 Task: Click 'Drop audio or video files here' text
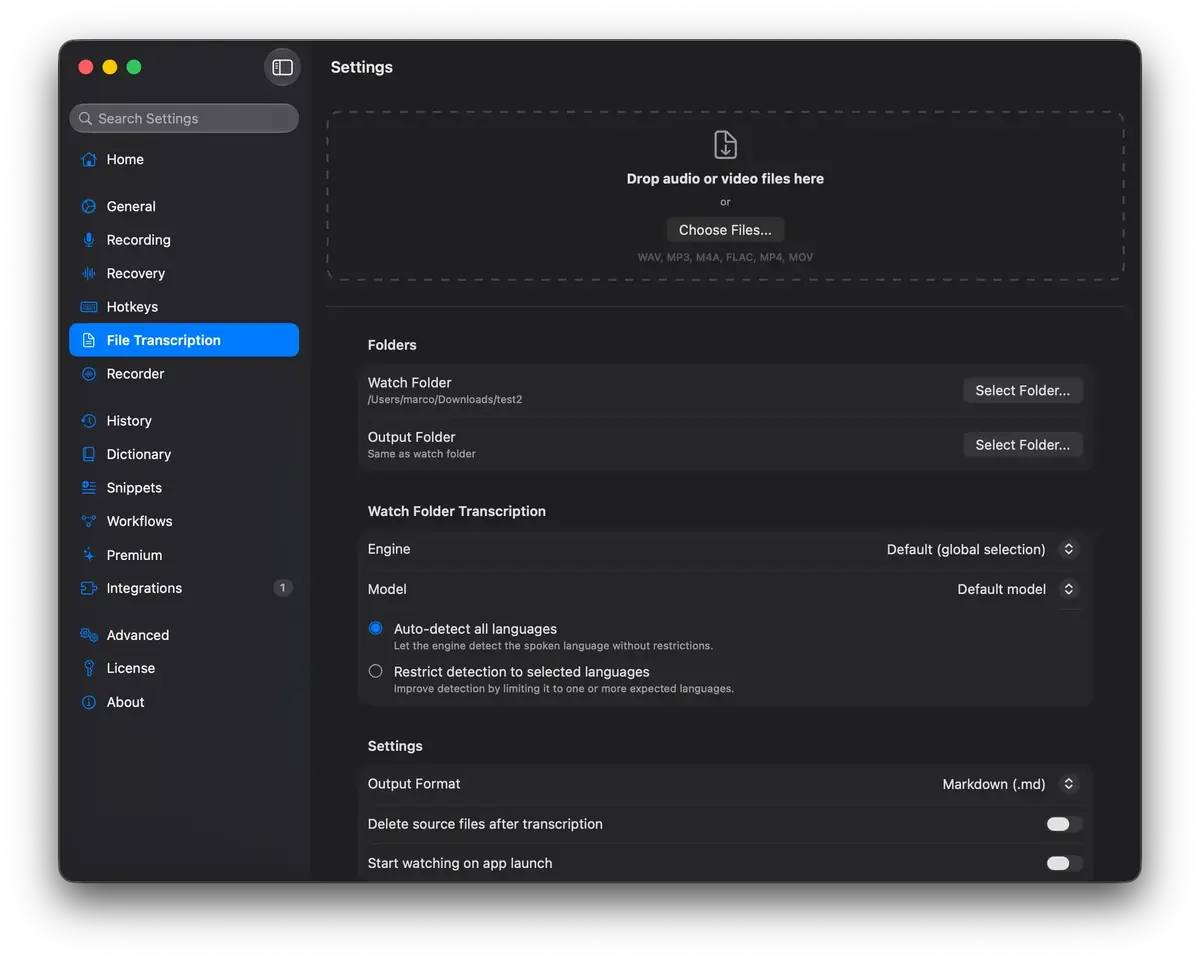pyautogui.click(x=725, y=179)
